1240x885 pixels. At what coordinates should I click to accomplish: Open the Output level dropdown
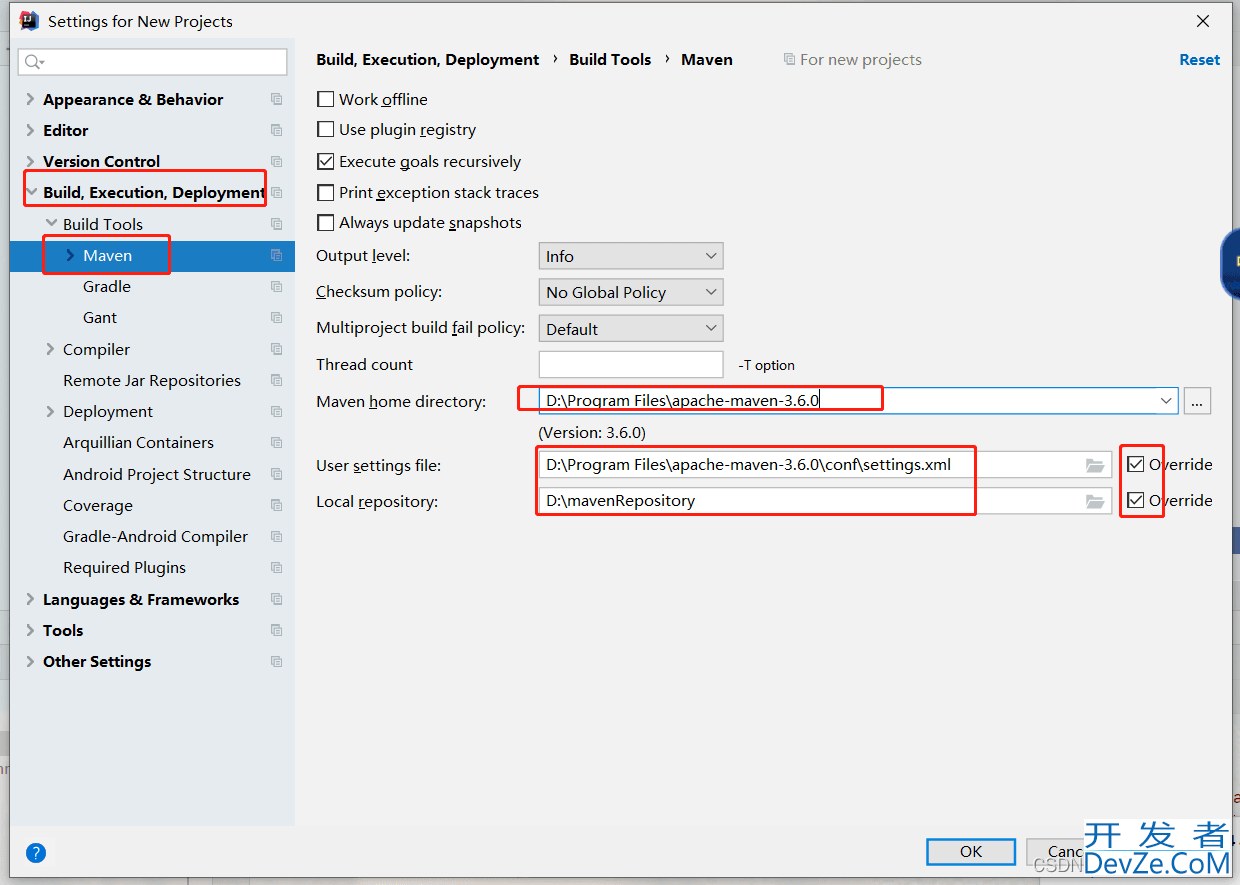coord(631,257)
